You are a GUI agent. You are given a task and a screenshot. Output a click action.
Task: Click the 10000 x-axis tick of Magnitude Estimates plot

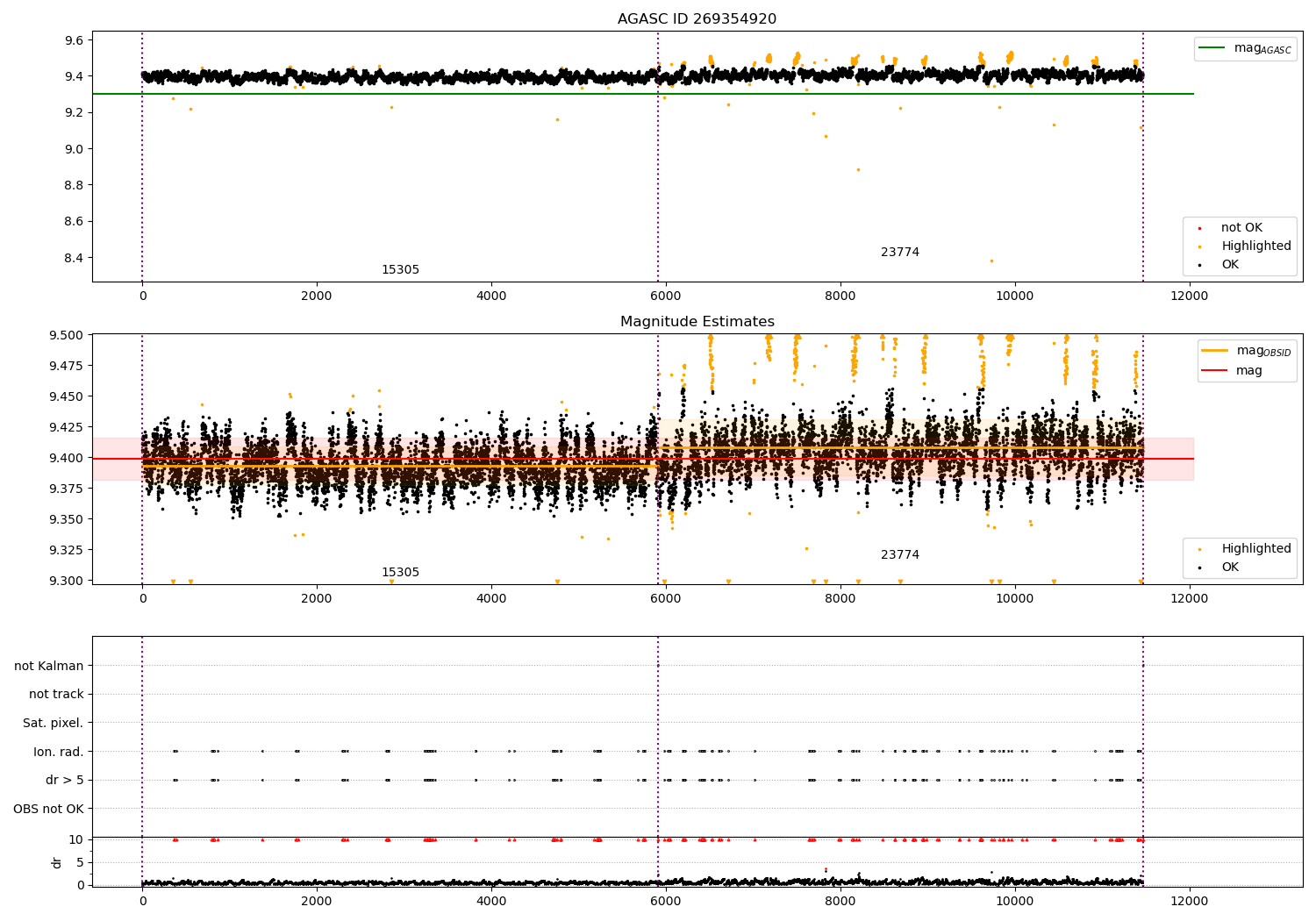pyautogui.click(x=1015, y=599)
